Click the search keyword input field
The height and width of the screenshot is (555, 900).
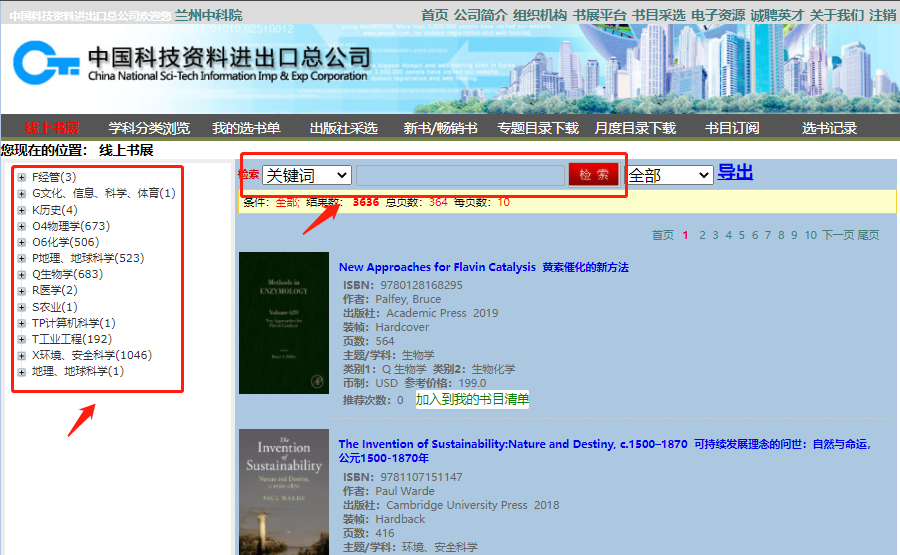(460, 175)
